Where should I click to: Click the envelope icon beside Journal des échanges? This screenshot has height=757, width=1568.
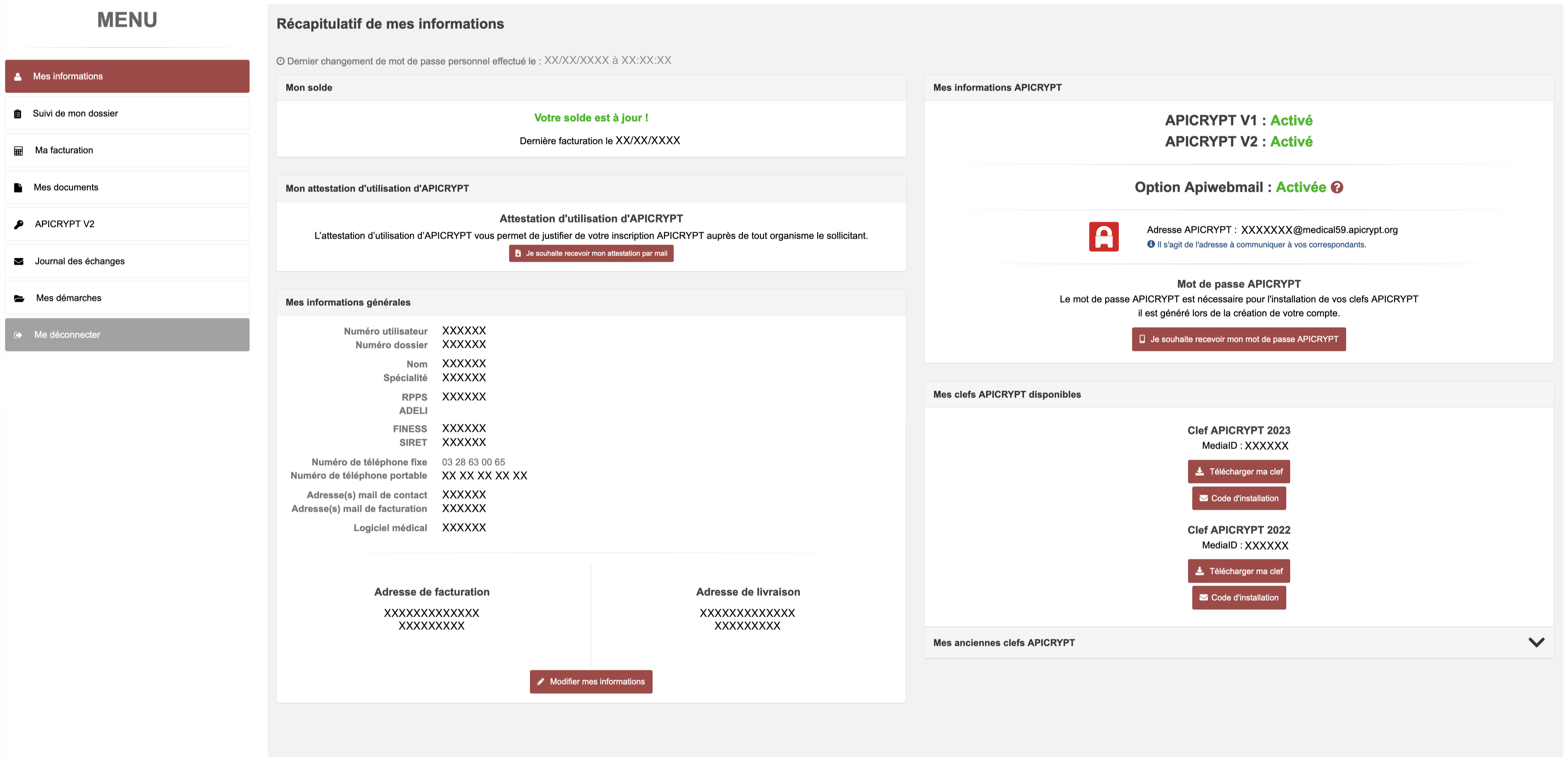18,261
